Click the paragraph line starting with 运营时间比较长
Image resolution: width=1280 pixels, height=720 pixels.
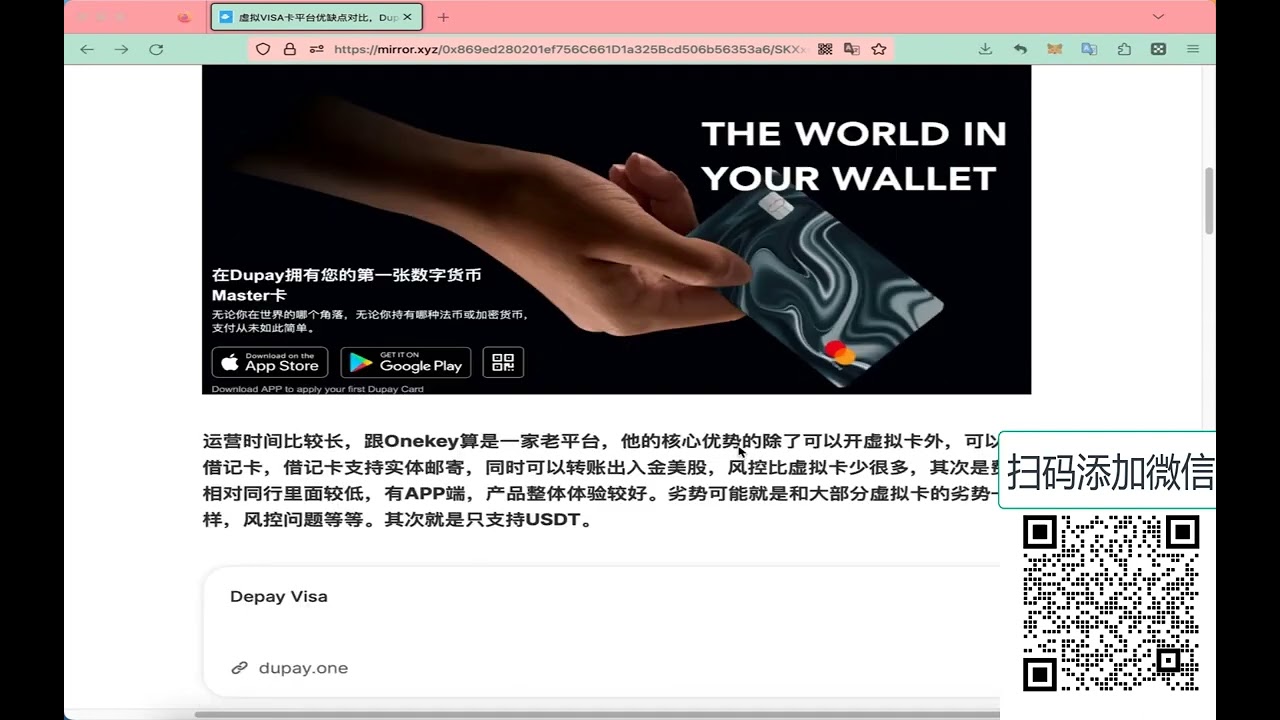(600, 441)
